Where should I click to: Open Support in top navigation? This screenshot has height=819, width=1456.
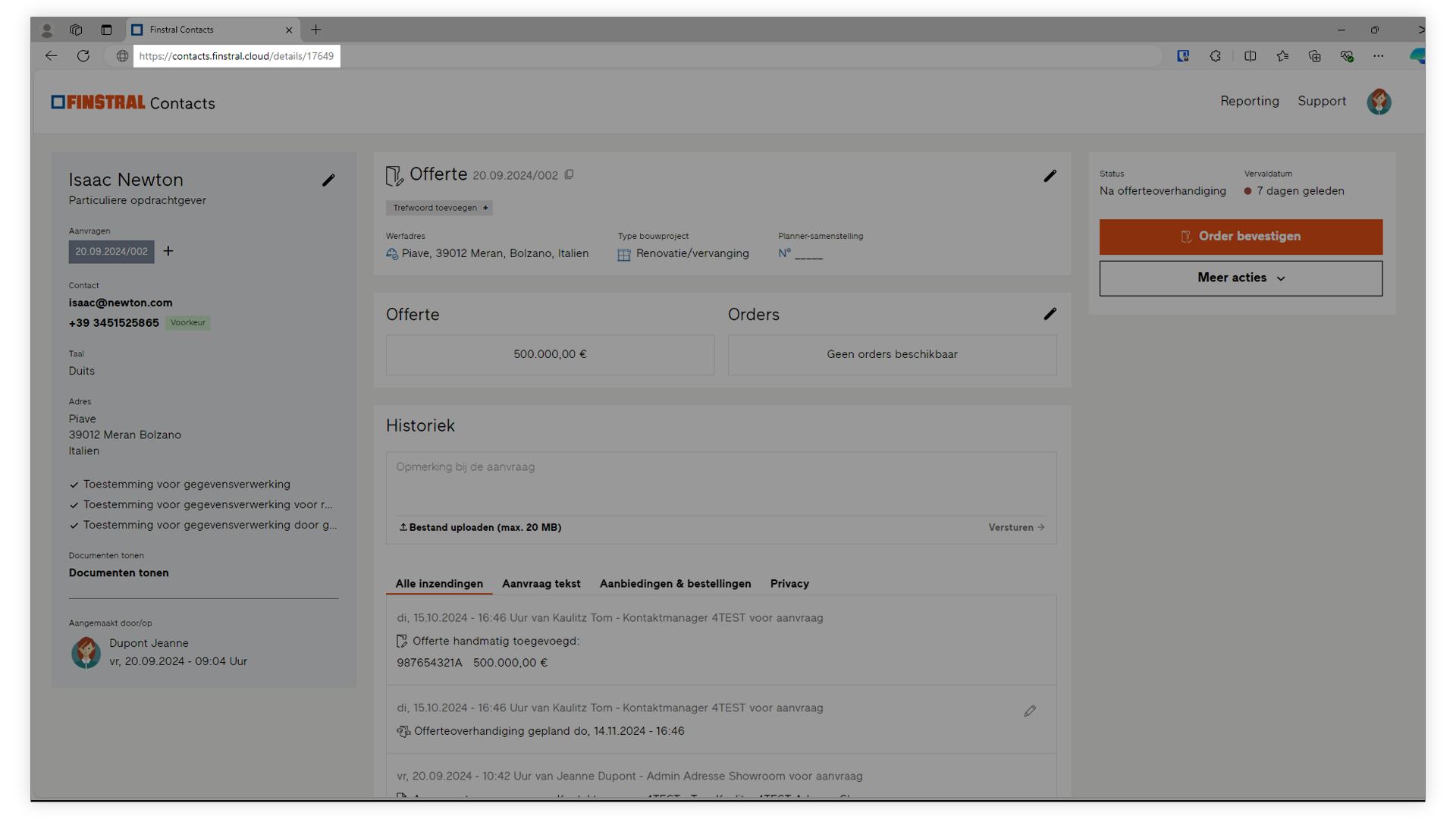pyautogui.click(x=1321, y=101)
